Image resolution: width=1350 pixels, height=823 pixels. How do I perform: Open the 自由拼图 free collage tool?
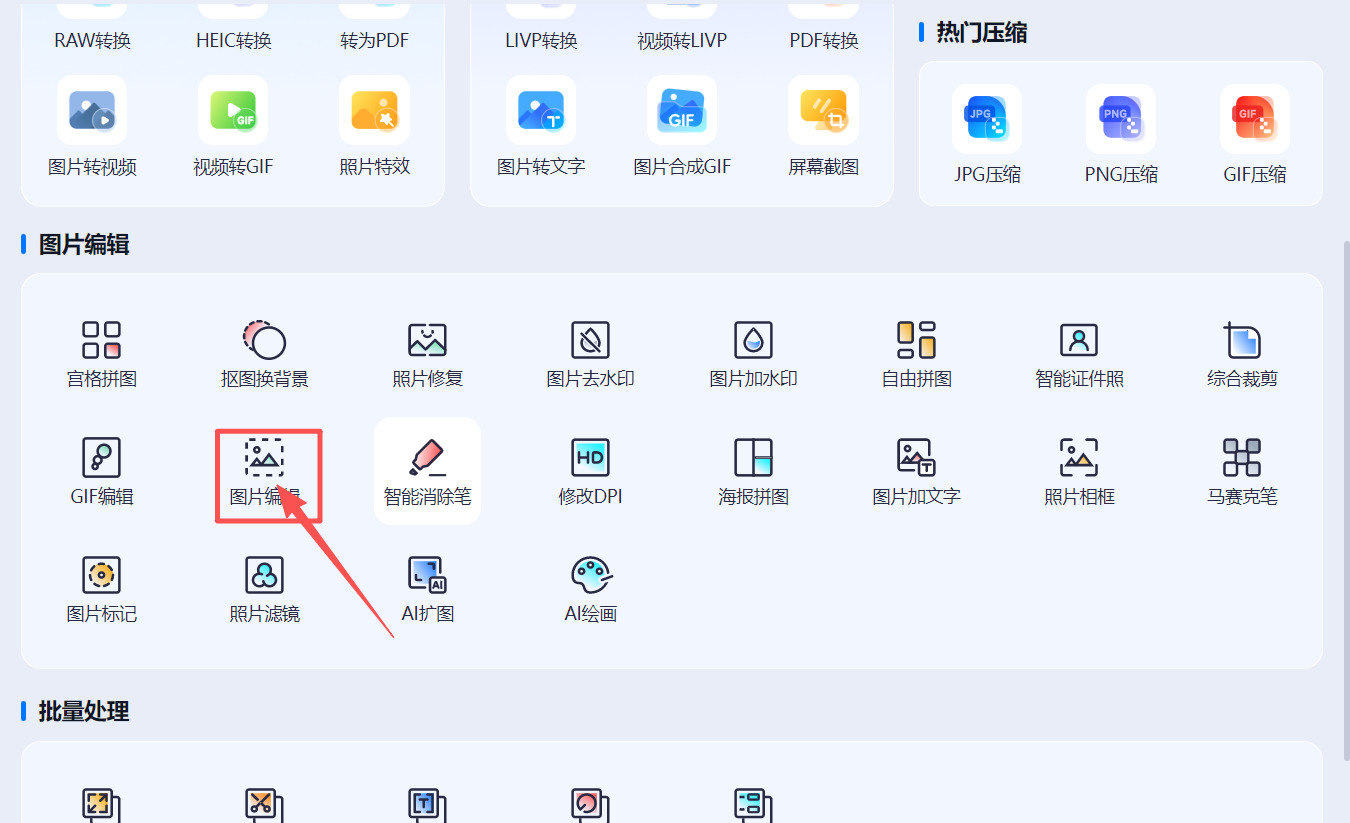click(x=916, y=354)
